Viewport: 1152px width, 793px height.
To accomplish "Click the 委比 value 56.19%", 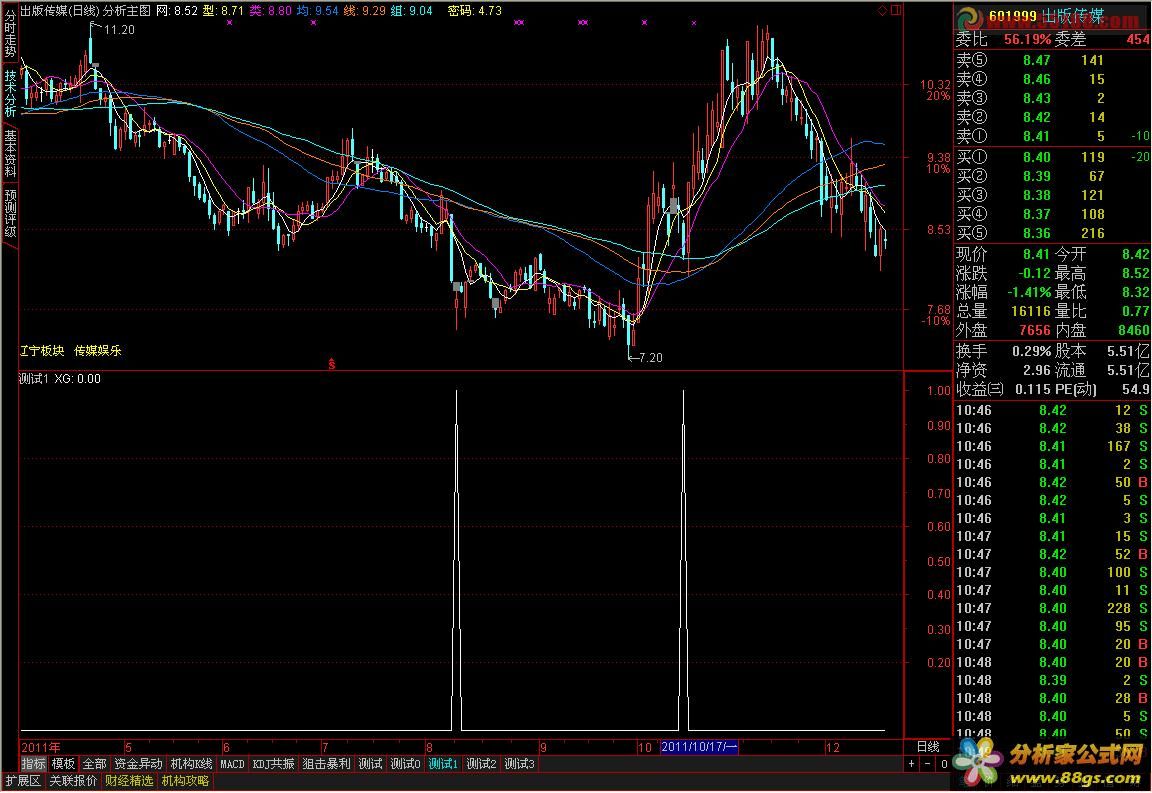I will coord(1027,40).
